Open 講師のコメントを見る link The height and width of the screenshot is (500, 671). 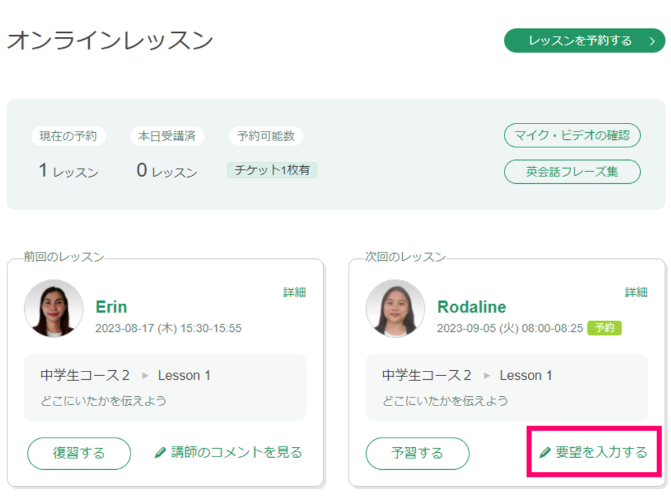click(x=229, y=452)
